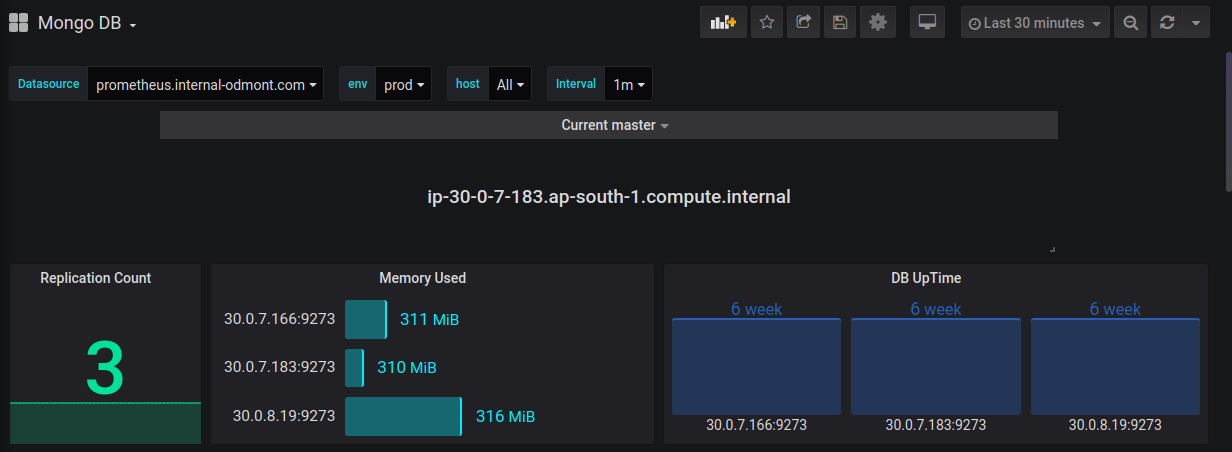The image size is (1232, 452).
Task: Click the Replication Count panel title
Action: point(96,278)
